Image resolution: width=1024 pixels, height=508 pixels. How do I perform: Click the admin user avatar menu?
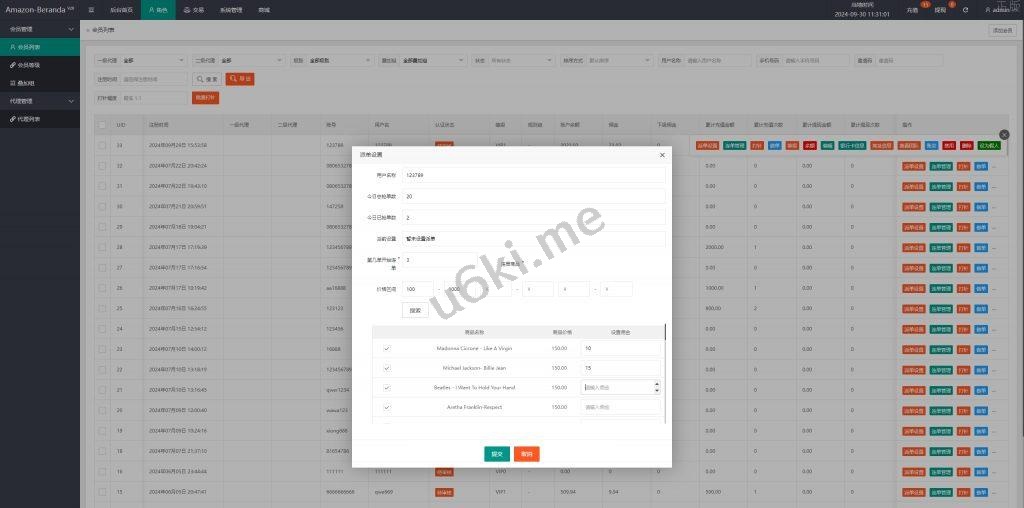994,10
